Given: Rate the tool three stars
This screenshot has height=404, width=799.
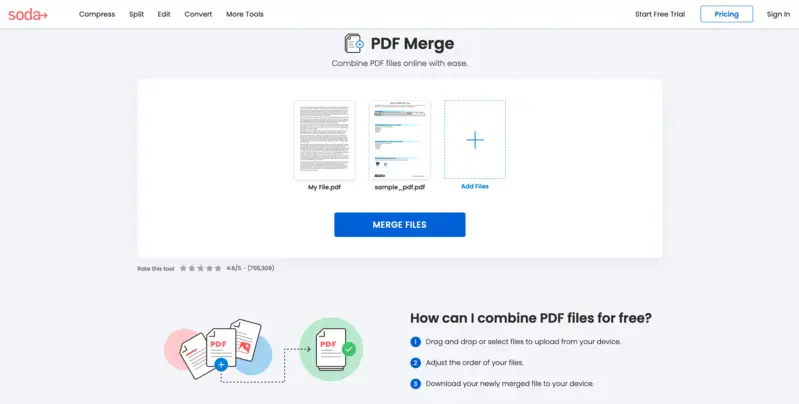Looking at the screenshot, I should [200, 268].
